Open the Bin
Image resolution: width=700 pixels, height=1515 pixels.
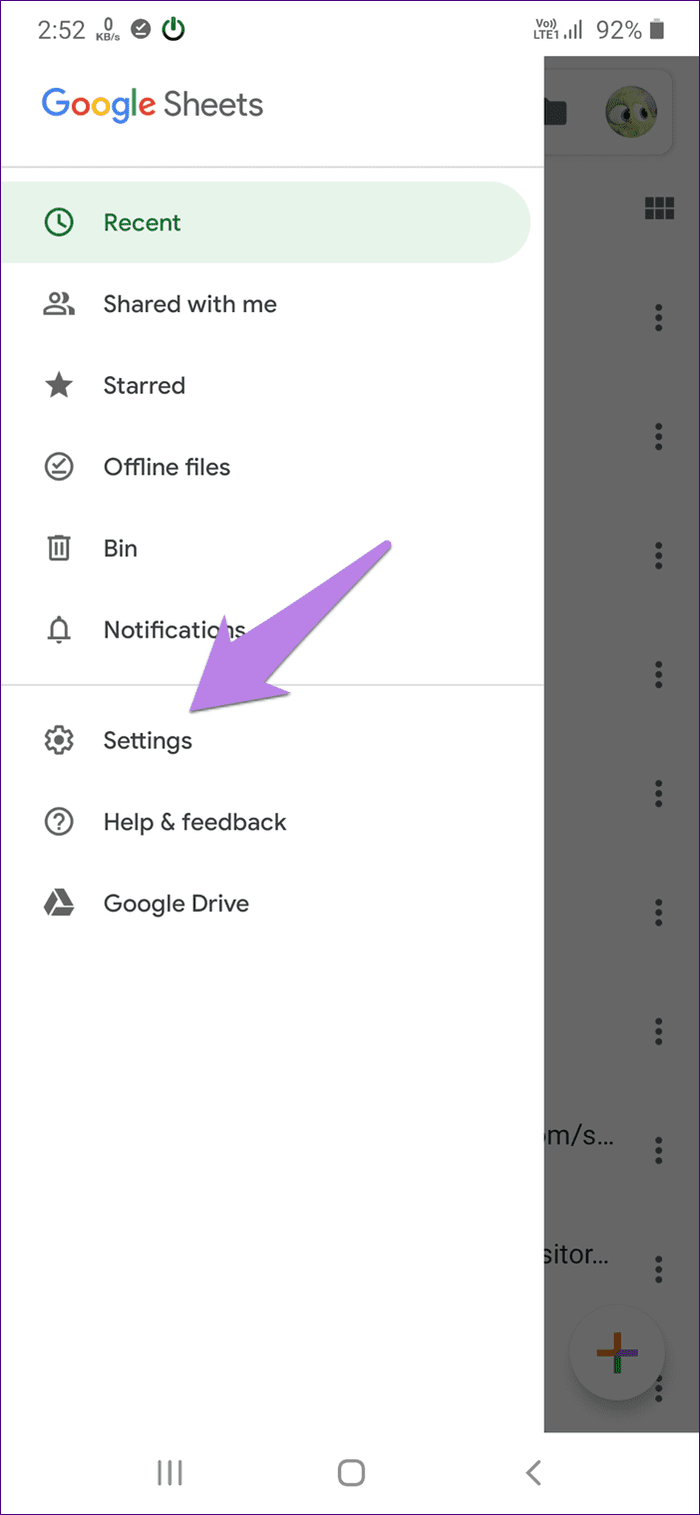click(272, 548)
